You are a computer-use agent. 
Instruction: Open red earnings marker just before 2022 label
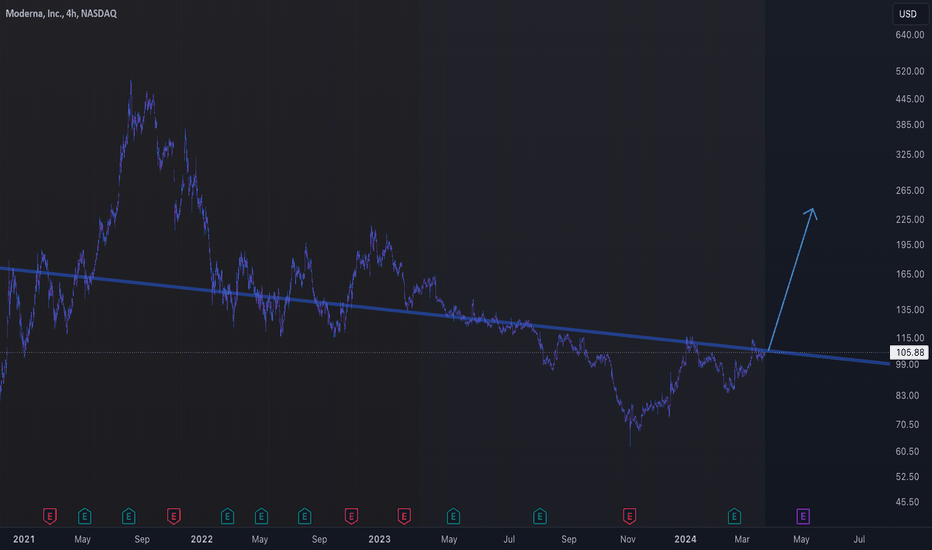pos(174,516)
